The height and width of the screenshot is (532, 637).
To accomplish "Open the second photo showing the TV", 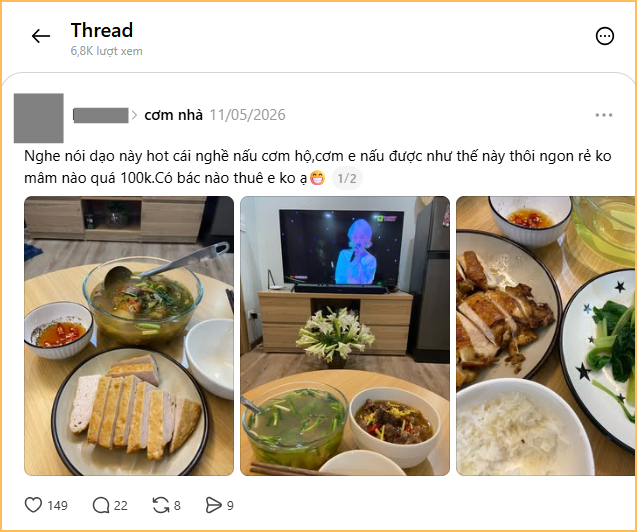I will (345, 336).
